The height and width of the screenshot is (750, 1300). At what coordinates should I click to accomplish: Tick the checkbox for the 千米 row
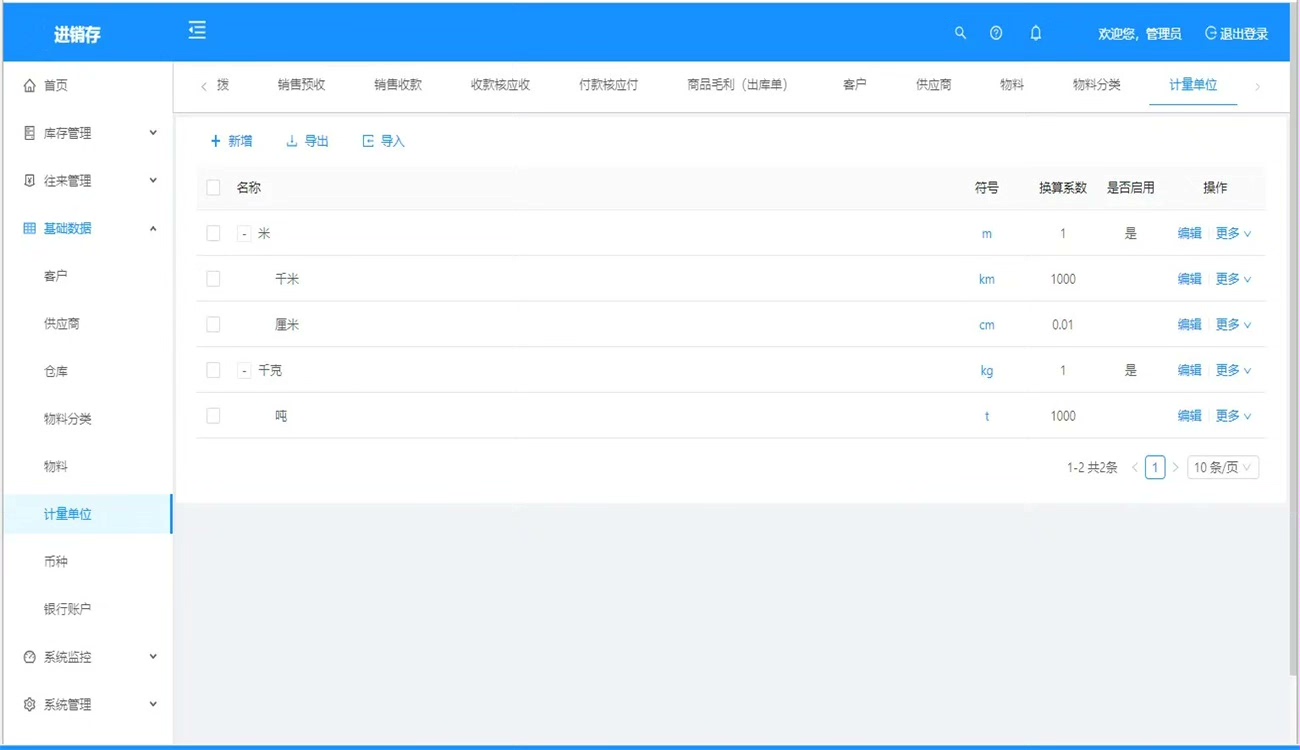[213, 279]
